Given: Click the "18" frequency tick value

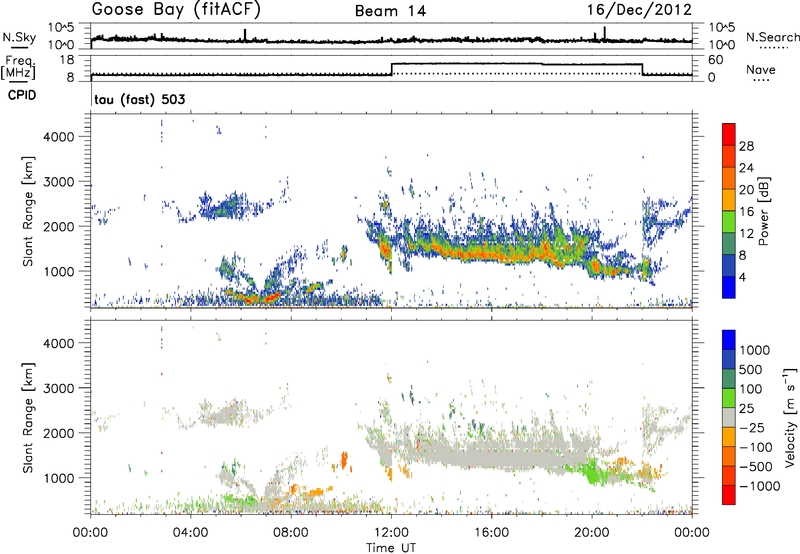Looking at the screenshot, I should point(66,60).
